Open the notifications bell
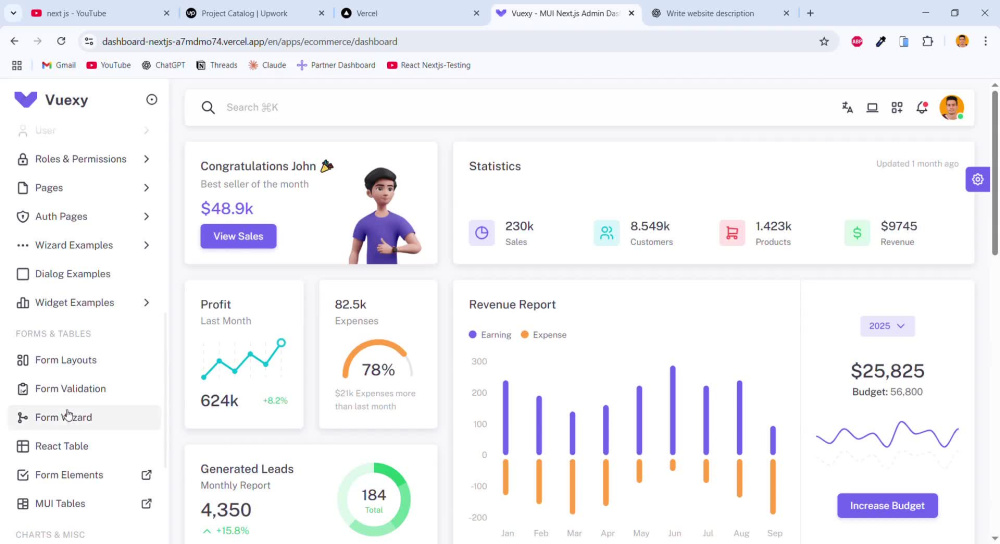The width and height of the screenshot is (1000, 544). click(922, 108)
